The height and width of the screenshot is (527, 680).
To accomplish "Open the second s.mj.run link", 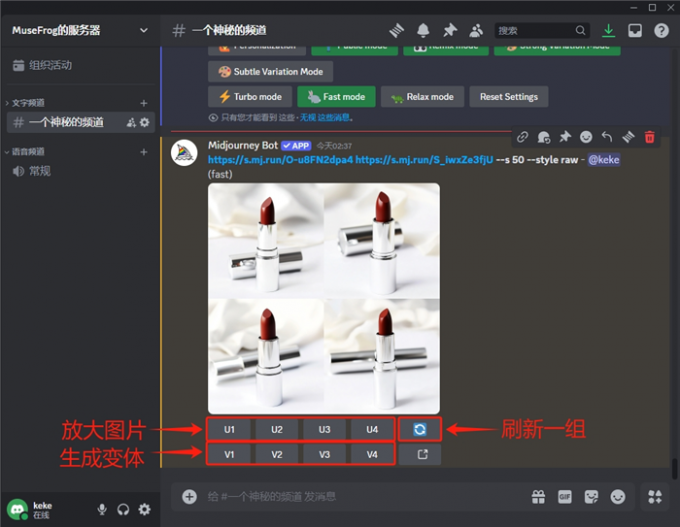I will click(424, 160).
